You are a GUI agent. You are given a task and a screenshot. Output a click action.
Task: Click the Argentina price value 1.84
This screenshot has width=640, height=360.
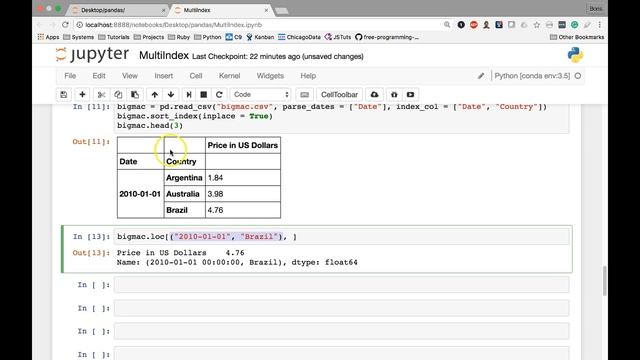coord(215,178)
